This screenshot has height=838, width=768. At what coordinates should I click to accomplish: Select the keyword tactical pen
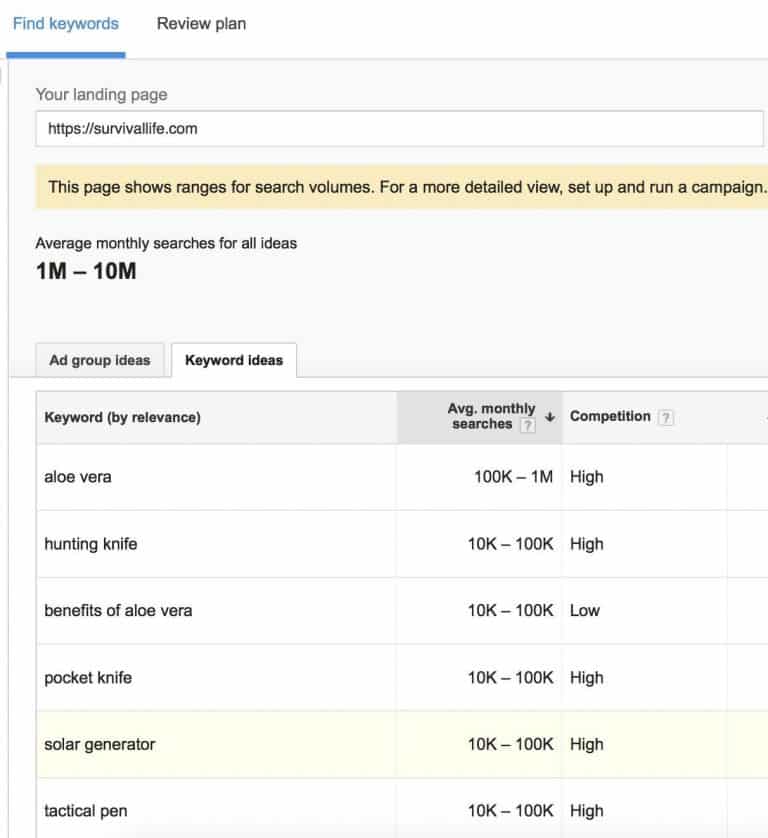(86, 810)
